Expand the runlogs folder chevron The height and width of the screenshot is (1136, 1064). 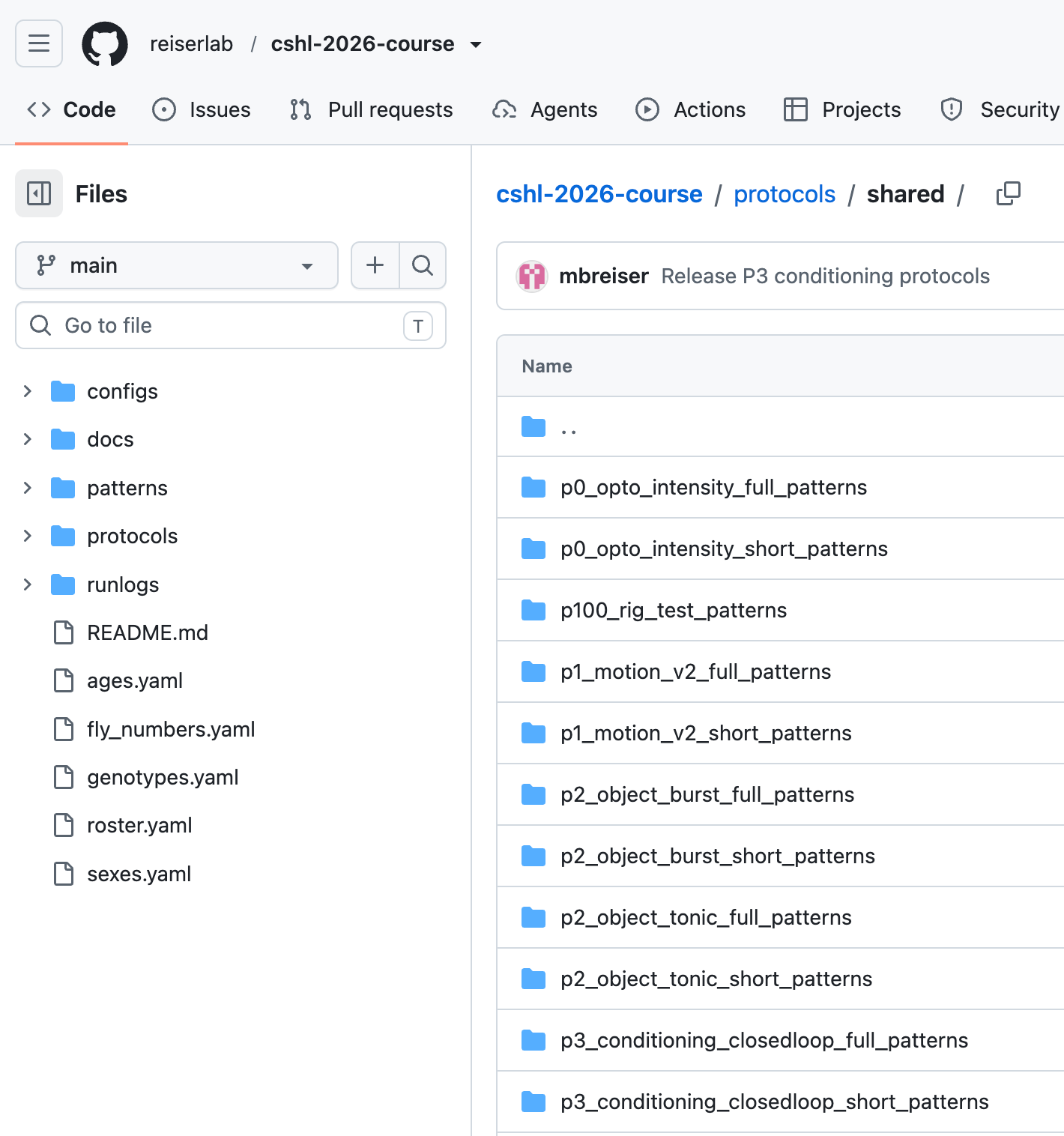tap(28, 584)
